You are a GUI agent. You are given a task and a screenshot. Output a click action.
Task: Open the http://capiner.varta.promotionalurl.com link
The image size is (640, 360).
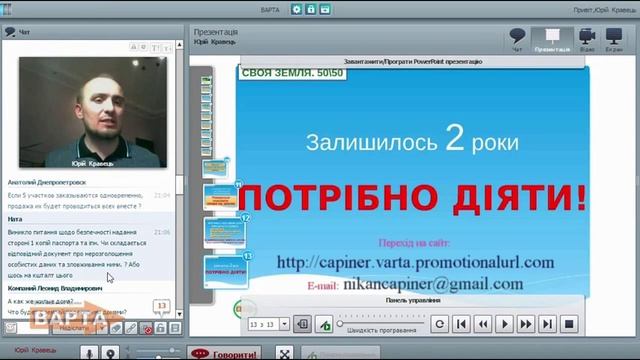[x=416, y=262]
